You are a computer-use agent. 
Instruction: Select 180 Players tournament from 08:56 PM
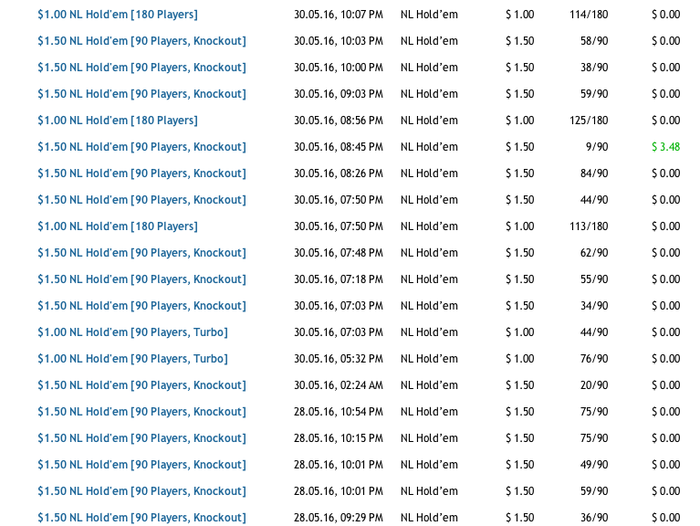click(x=117, y=121)
